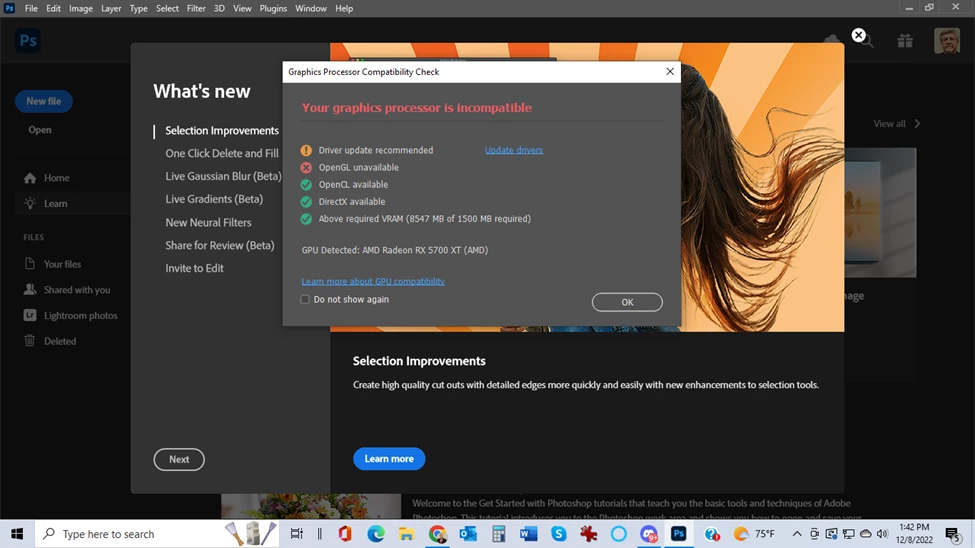This screenshot has width=975, height=548.
Task: Open the Deleted files section
Action: click(50, 341)
